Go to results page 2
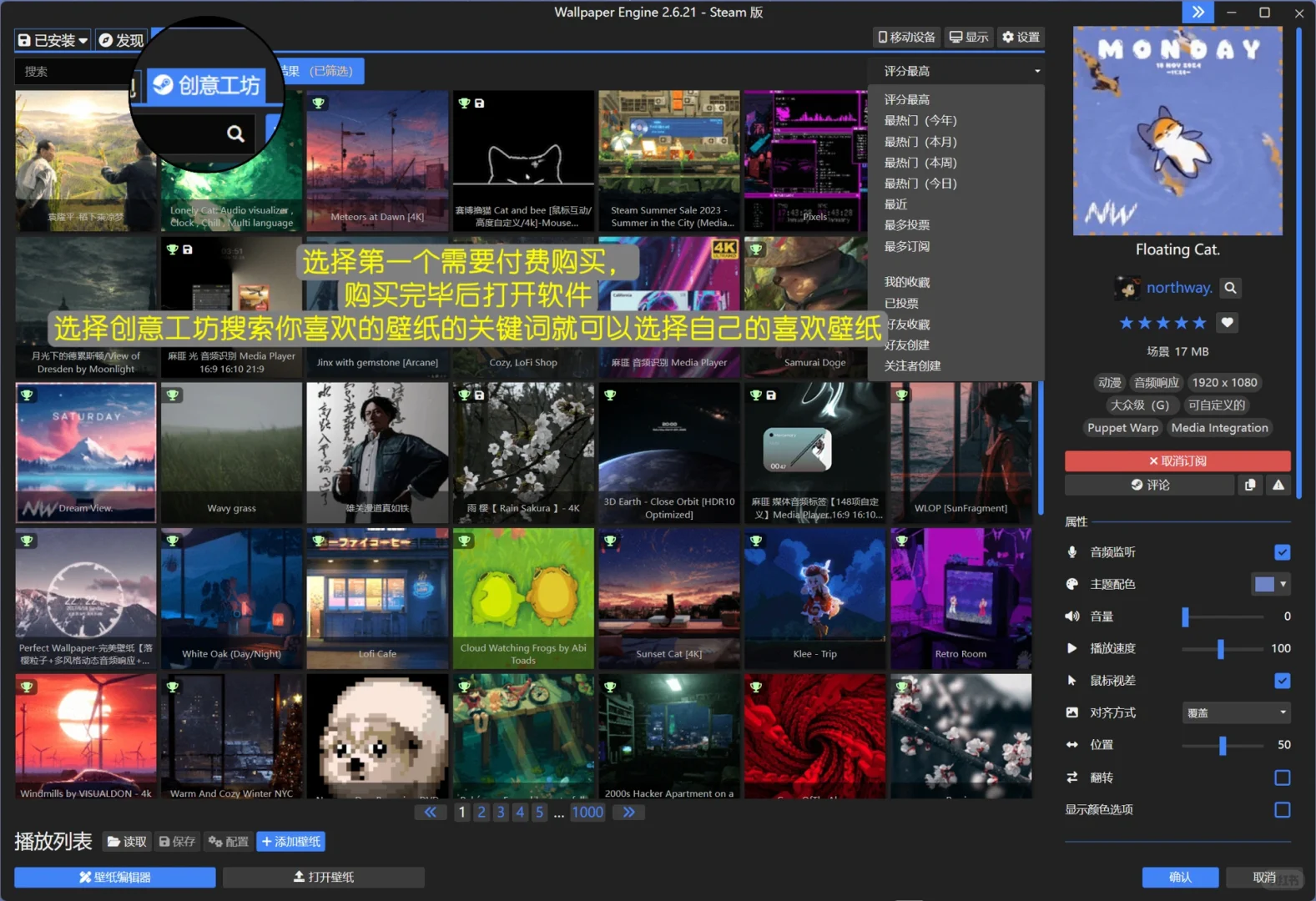 (482, 812)
